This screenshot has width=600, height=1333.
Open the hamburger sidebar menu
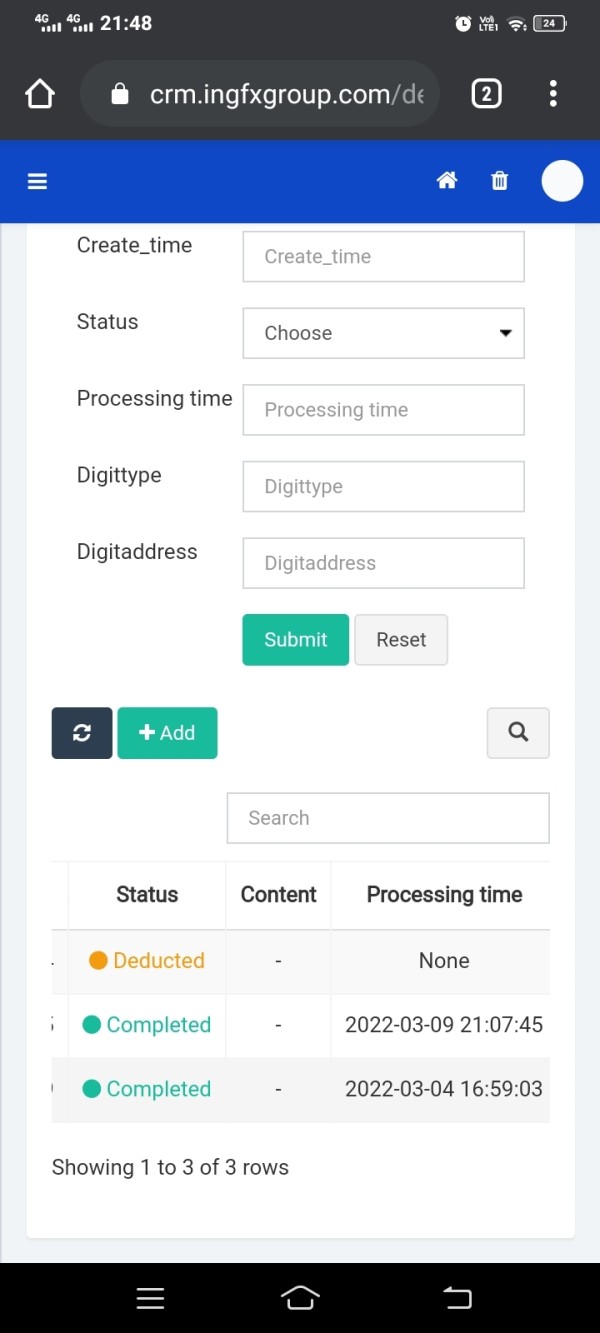coord(38,181)
